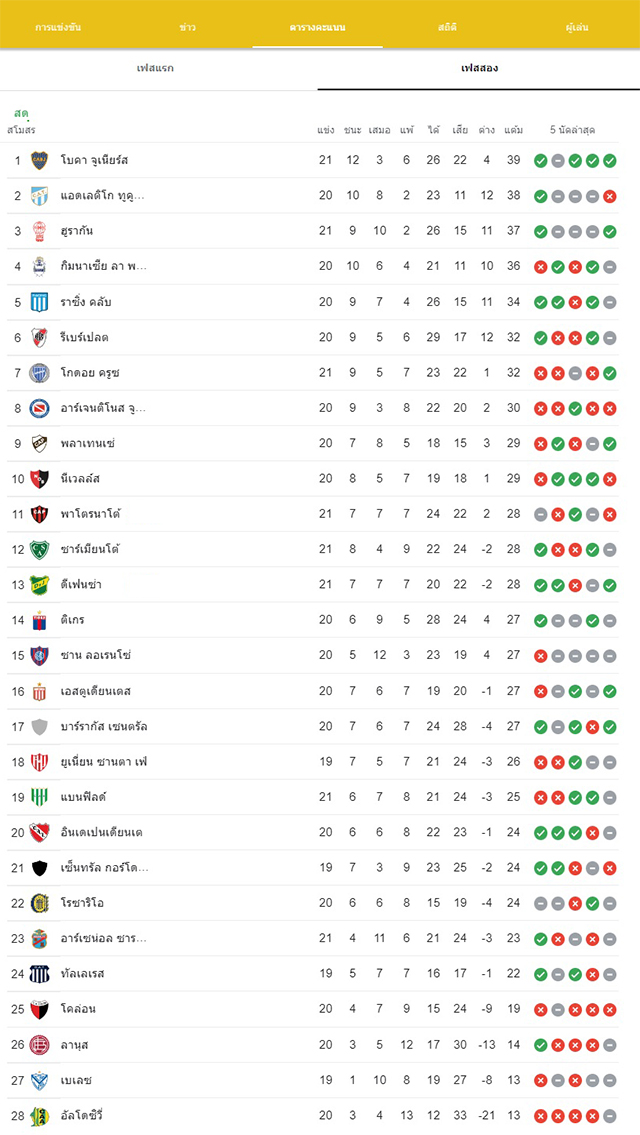Open the ข่าว section in top bar
Image resolution: width=640 pixels, height=1135 pixels.
[x=188, y=28]
